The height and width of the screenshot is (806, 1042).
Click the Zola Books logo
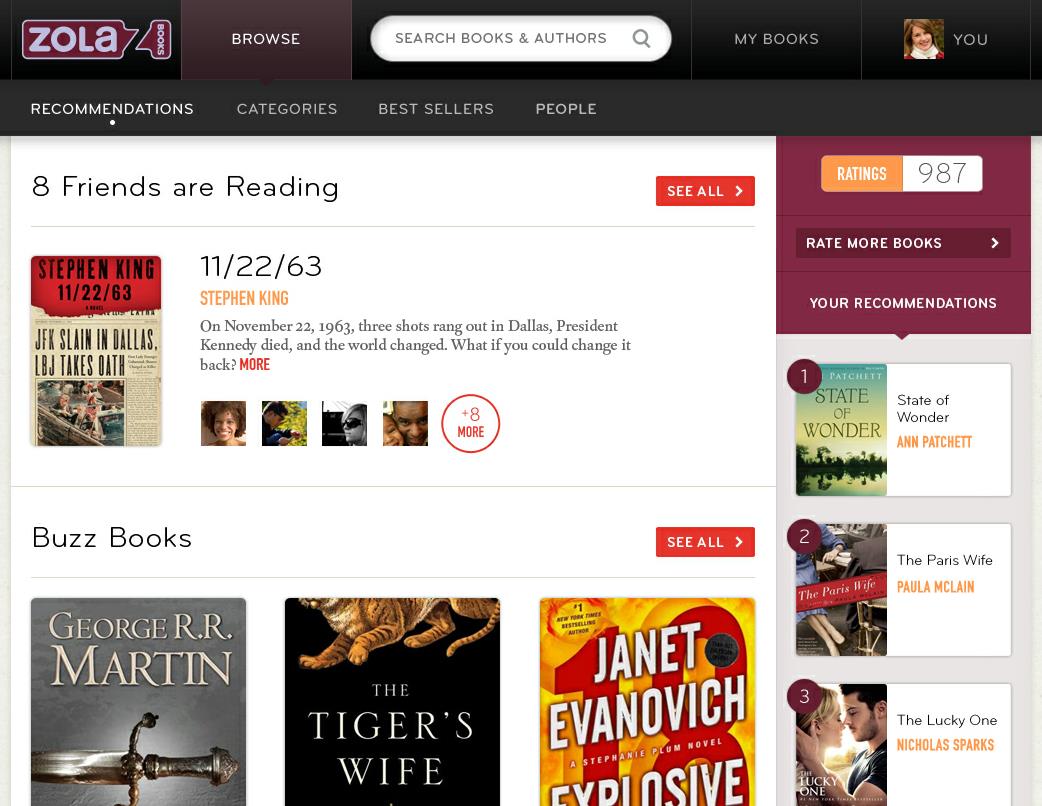point(96,39)
